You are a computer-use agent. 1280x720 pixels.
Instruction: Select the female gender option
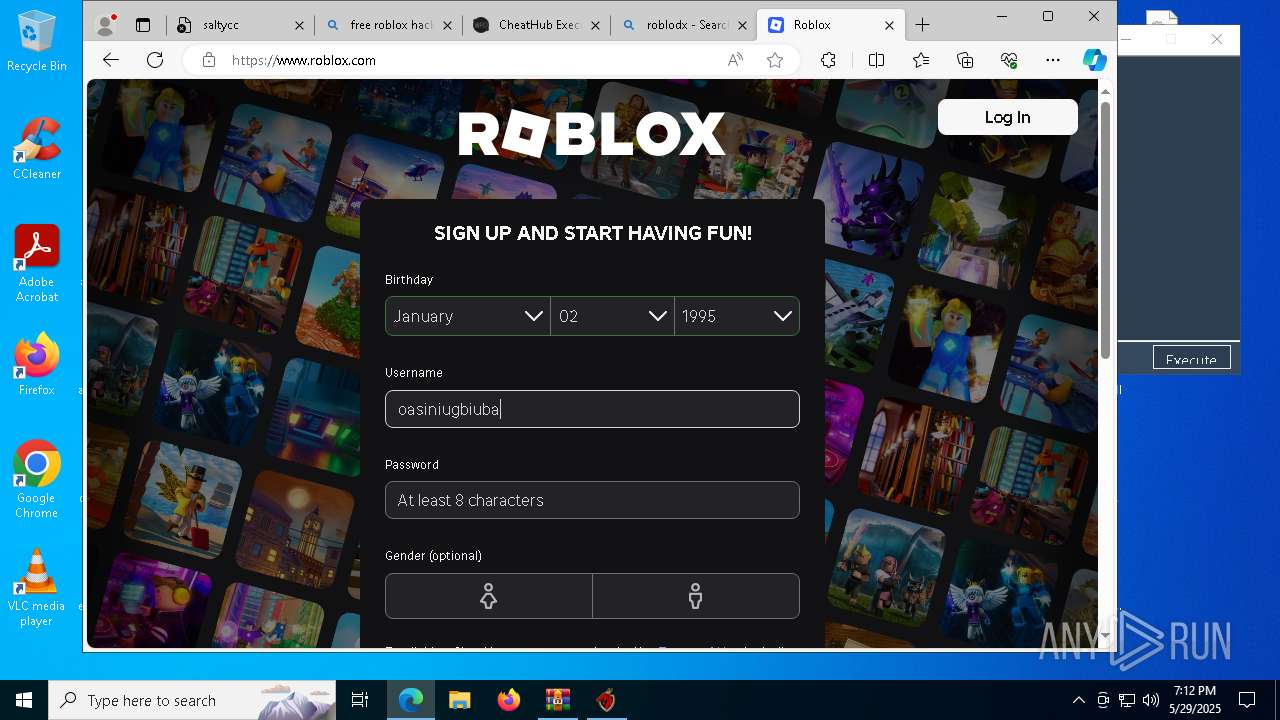tap(488, 596)
